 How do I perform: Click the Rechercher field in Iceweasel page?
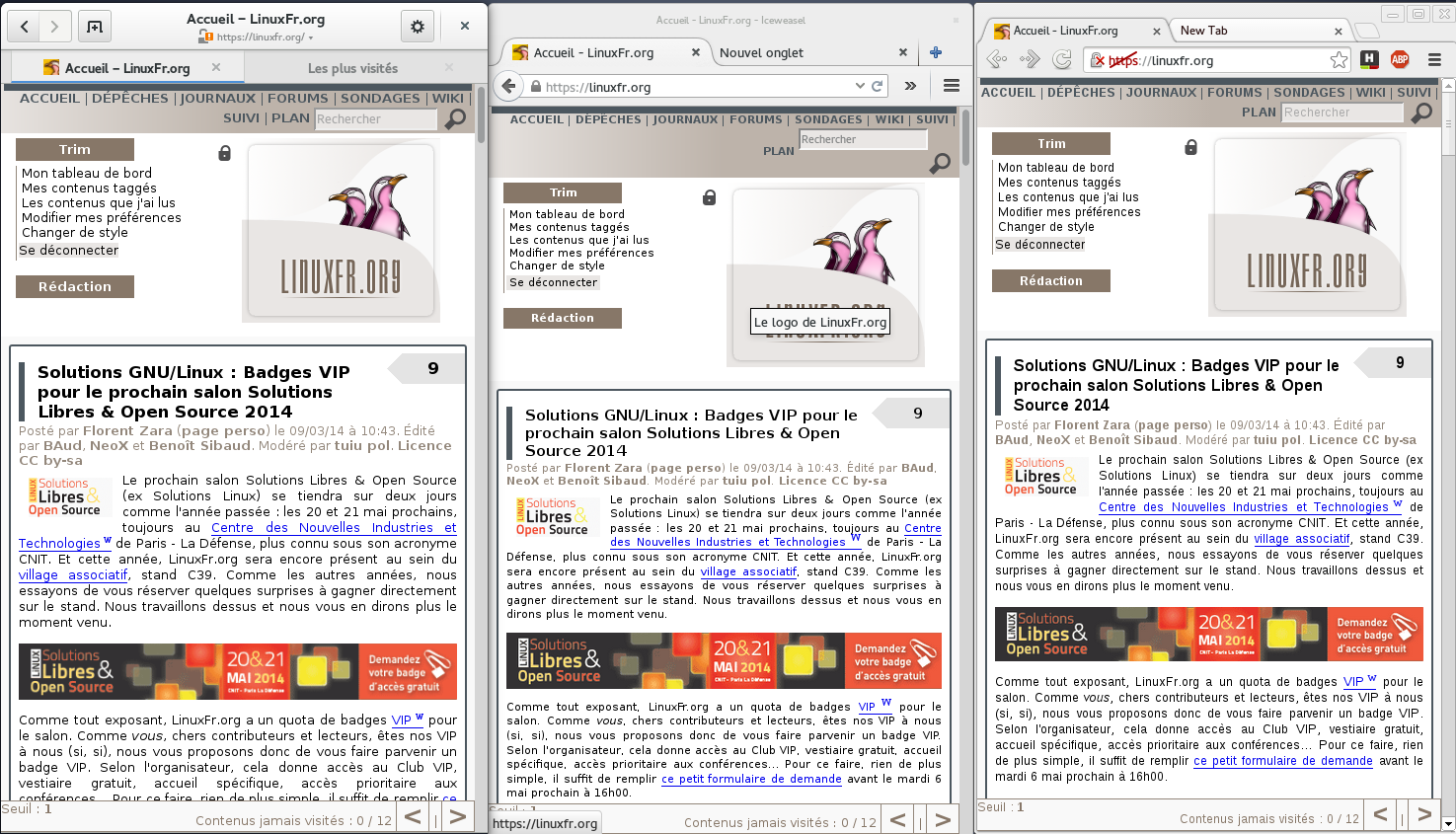click(x=864, y=139)
